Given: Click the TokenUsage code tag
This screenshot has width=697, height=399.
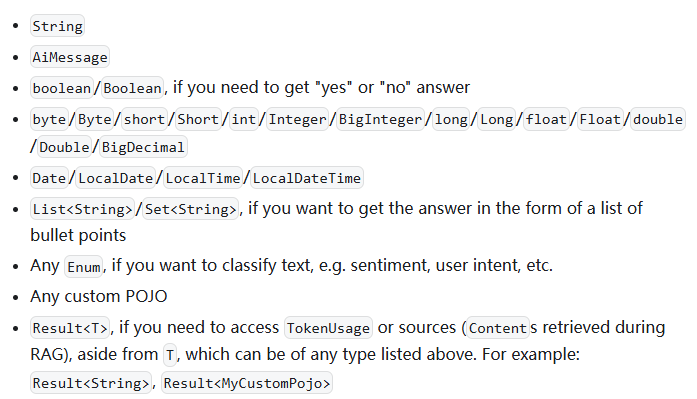Looking at the screenshot, I should pyautogui.click(x=328, y=328).
